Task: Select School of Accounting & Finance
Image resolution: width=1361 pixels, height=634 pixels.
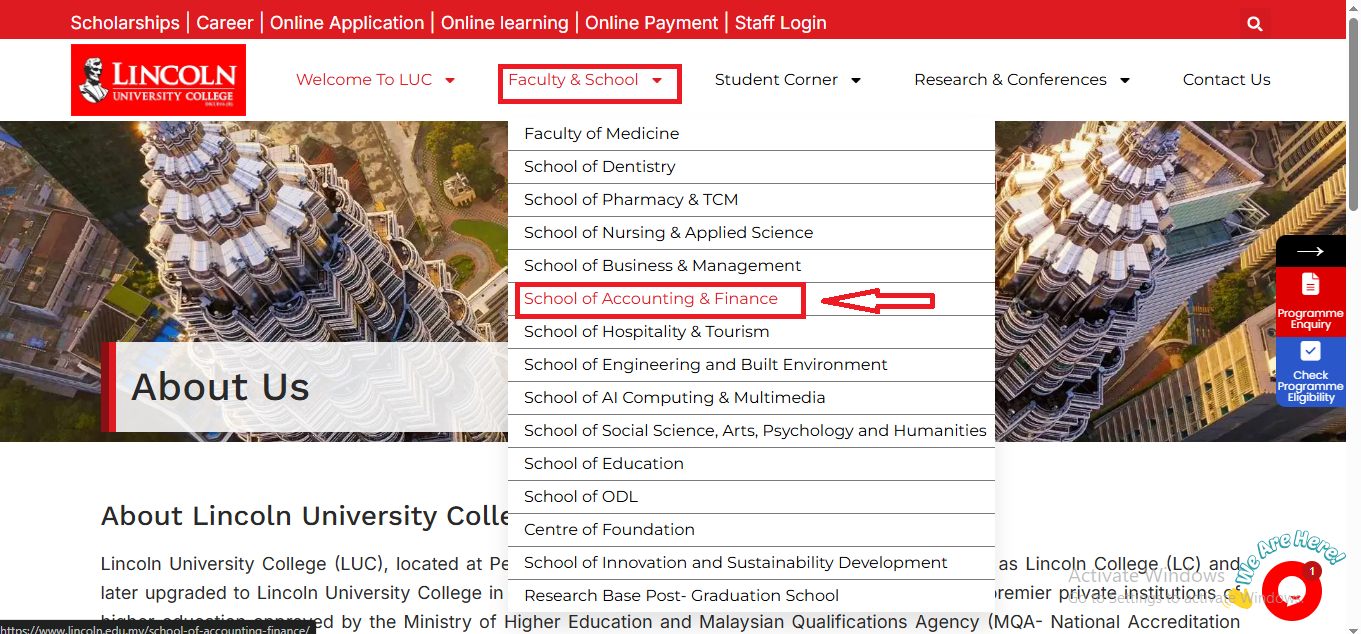Action: (651, 299)
